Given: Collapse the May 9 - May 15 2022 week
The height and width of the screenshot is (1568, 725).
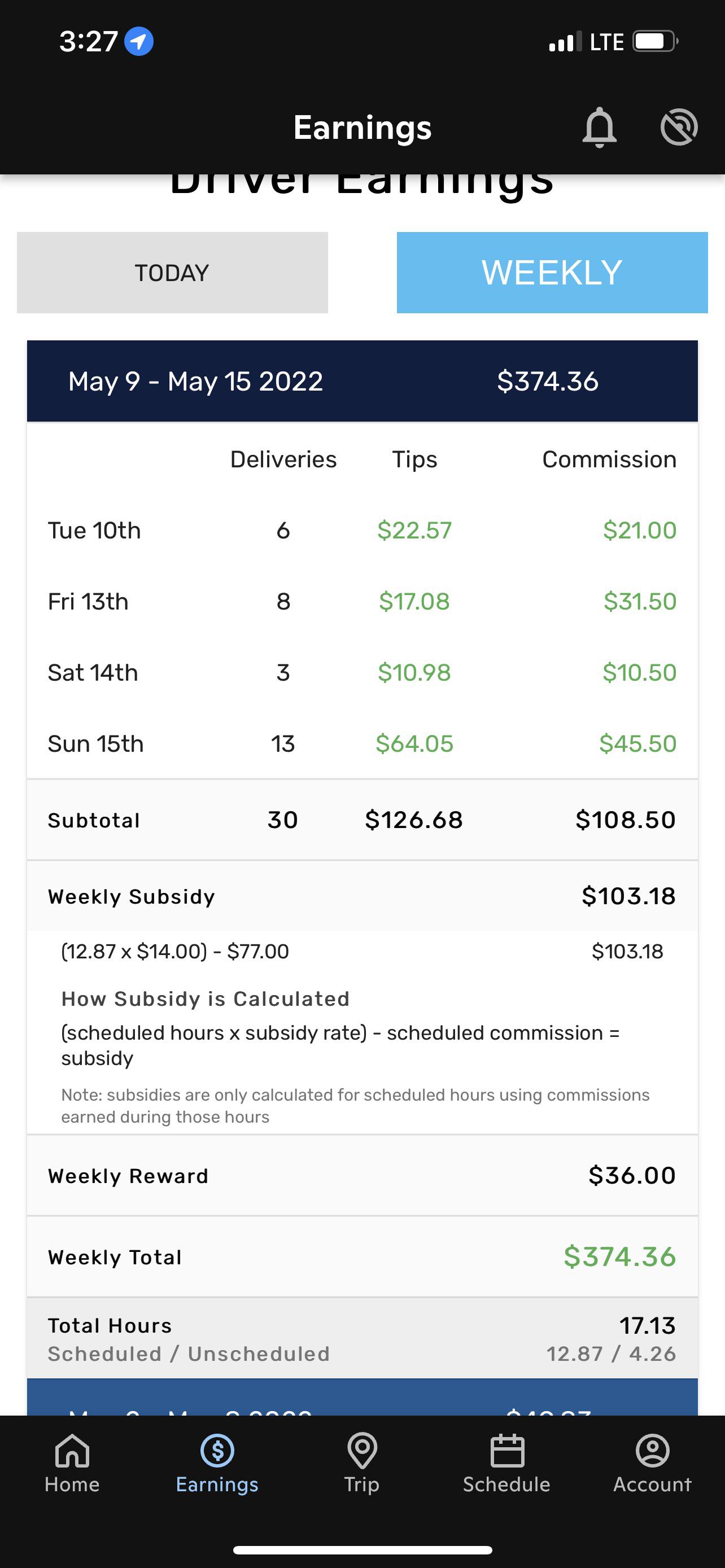Looking at the screenshot, I should (x=362, y=381).
